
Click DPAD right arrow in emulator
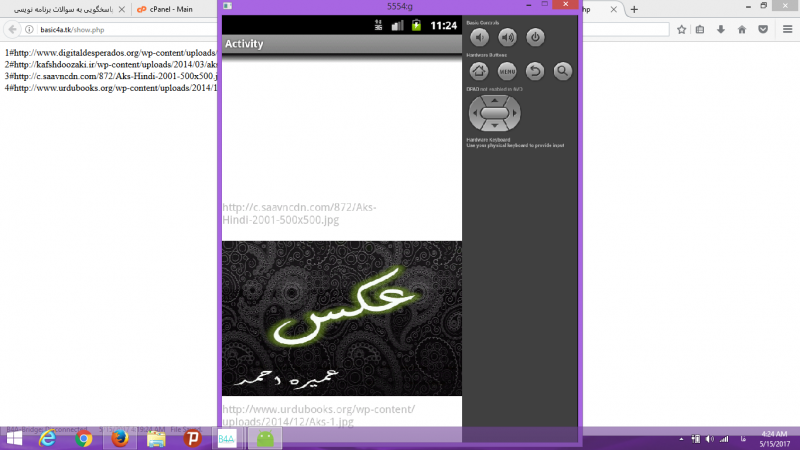click(515, 113)
